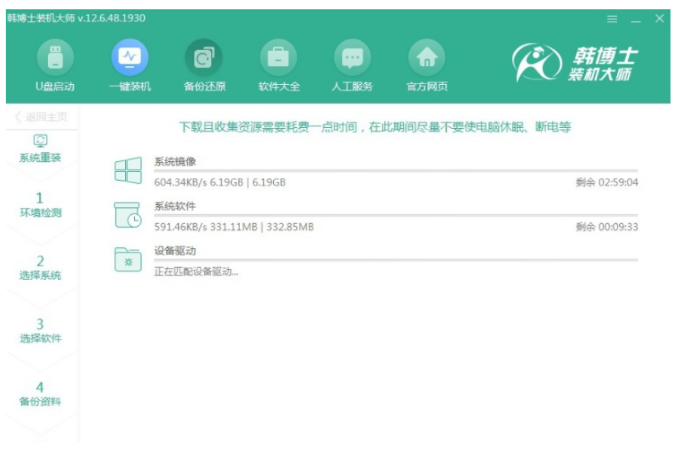Screen dimensions: 682x456
Task: Select step 2 选择系统 in sidebar
Action: coord(41,267)
